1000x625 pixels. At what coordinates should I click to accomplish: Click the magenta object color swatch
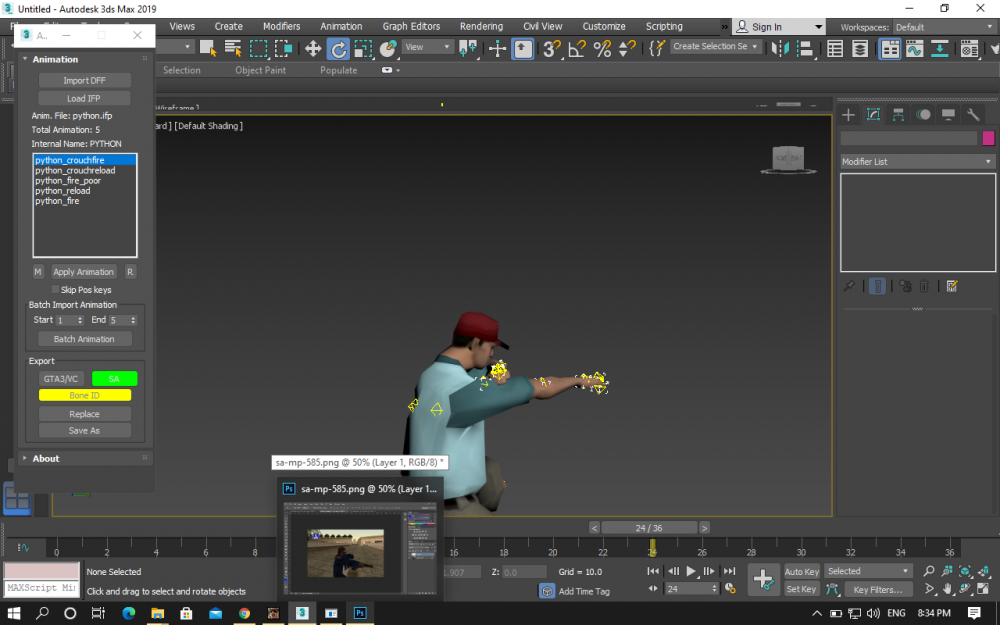click(x=989, y=138)
